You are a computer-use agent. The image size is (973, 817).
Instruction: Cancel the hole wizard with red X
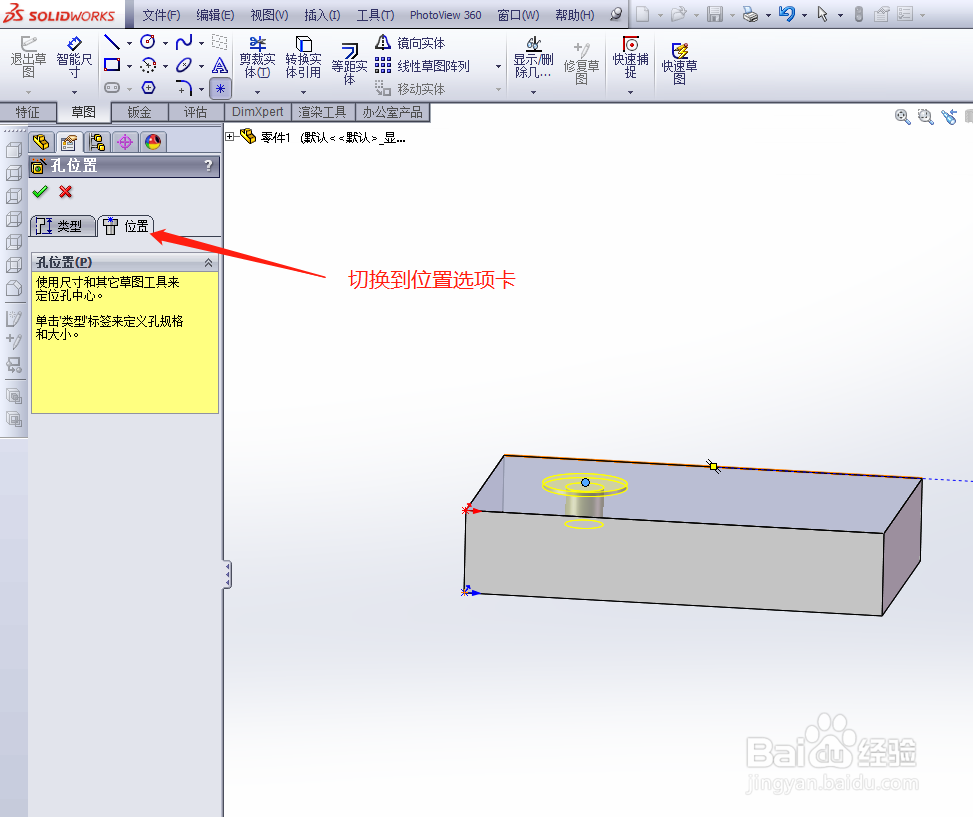[x=65, y=192]
